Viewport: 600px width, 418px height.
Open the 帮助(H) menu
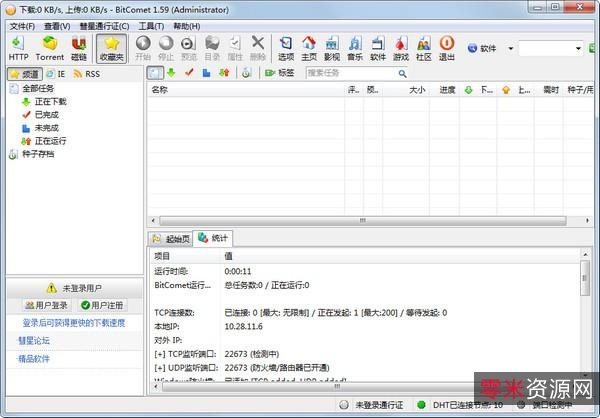pyautogui.click(x=187, y=26)
